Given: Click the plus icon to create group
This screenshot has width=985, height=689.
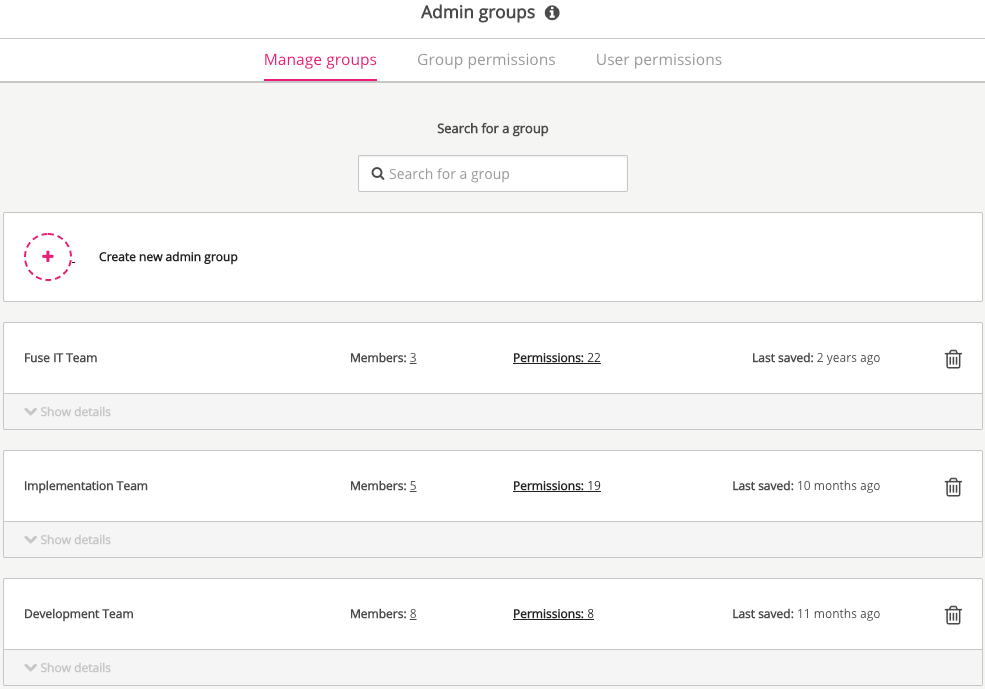Looking at the screenshot, I should (x=48, y=257).
